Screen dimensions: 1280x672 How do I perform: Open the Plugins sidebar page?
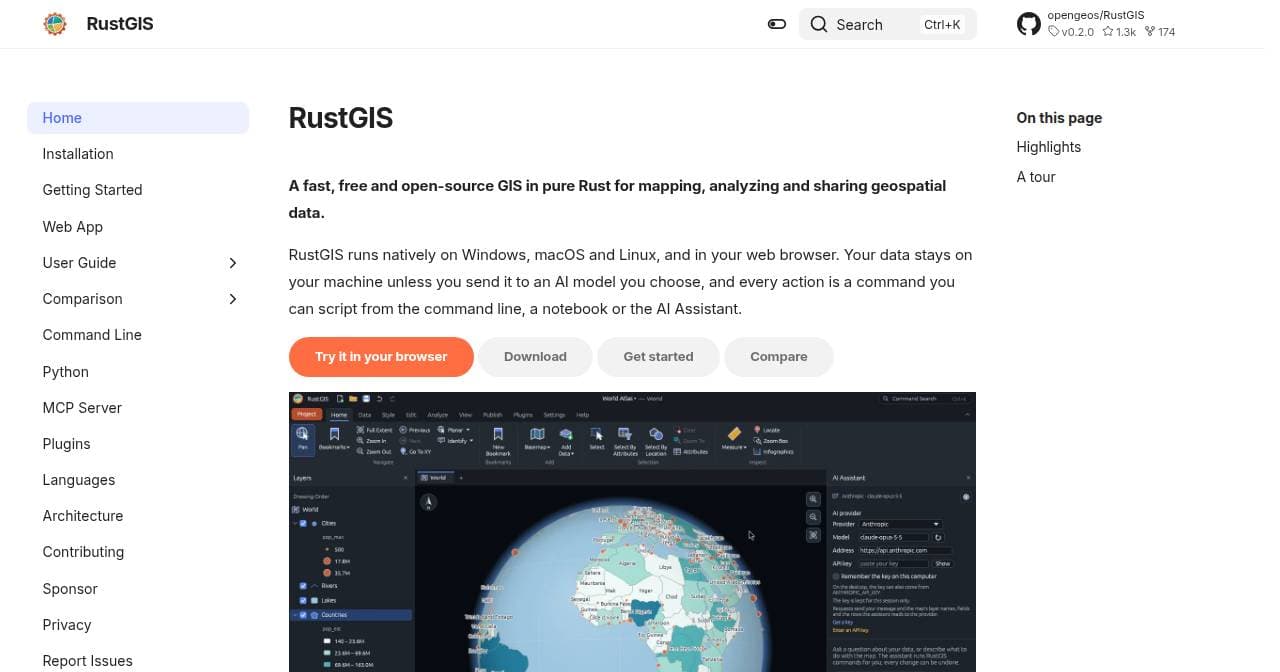pyautogui.click(x=66, y=444)
